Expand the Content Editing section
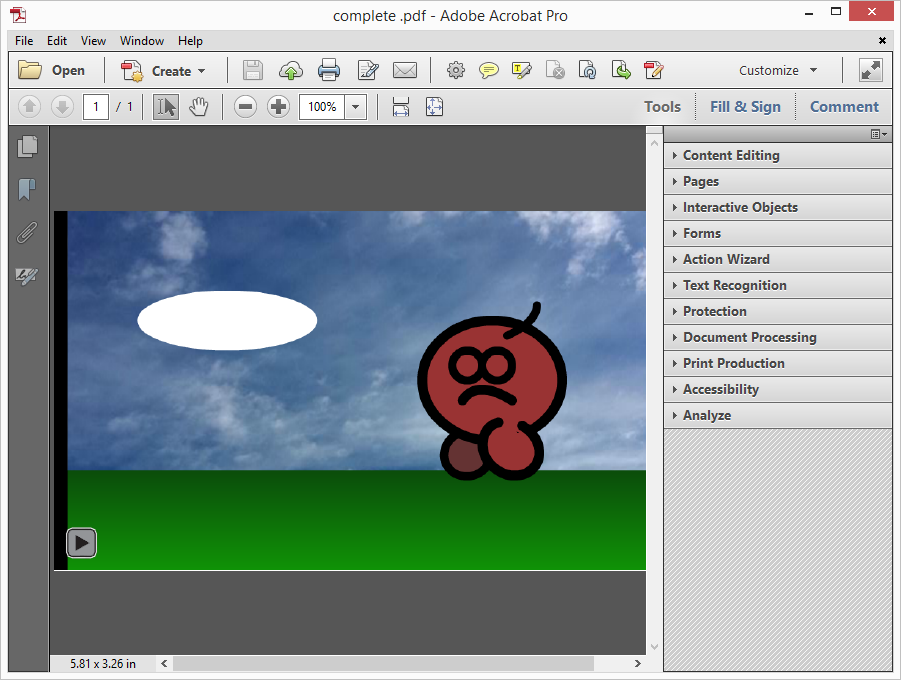The image size is (901, 680). [x=777, y=155]
